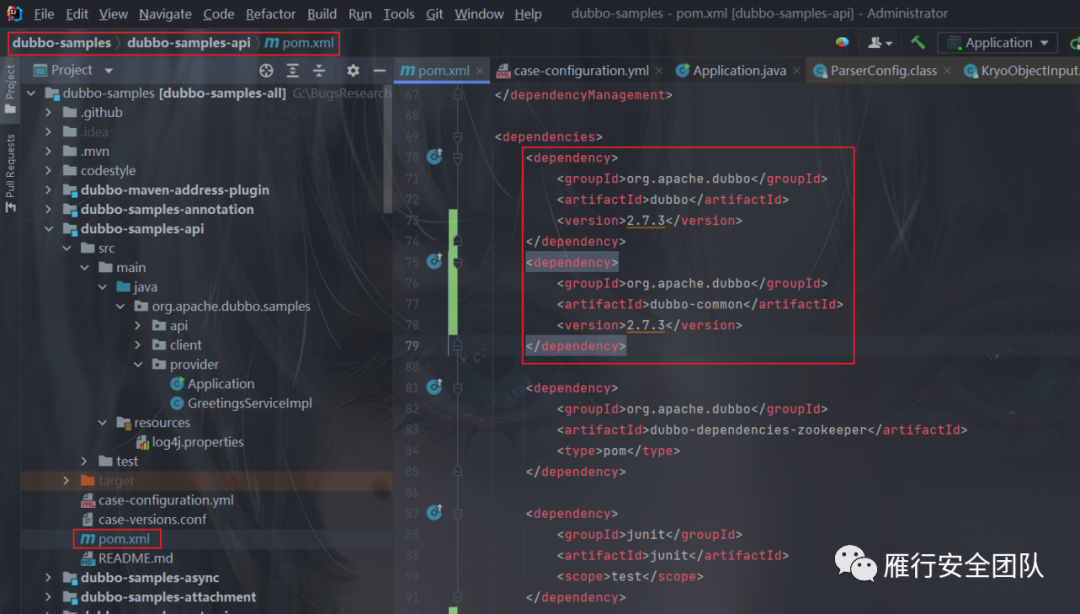Select GreetingsServiceImpl in the project tree
The width and height of the screenshot is (1080, 614).
pos(249,403)
